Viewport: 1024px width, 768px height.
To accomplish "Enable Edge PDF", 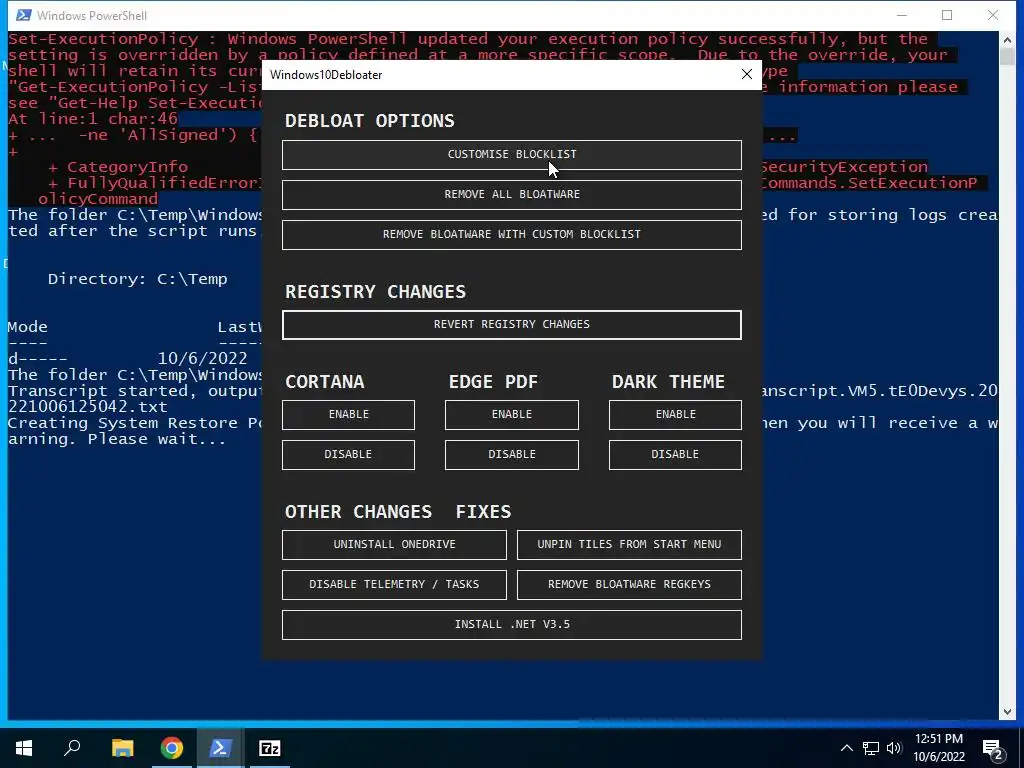I will 511,415.
